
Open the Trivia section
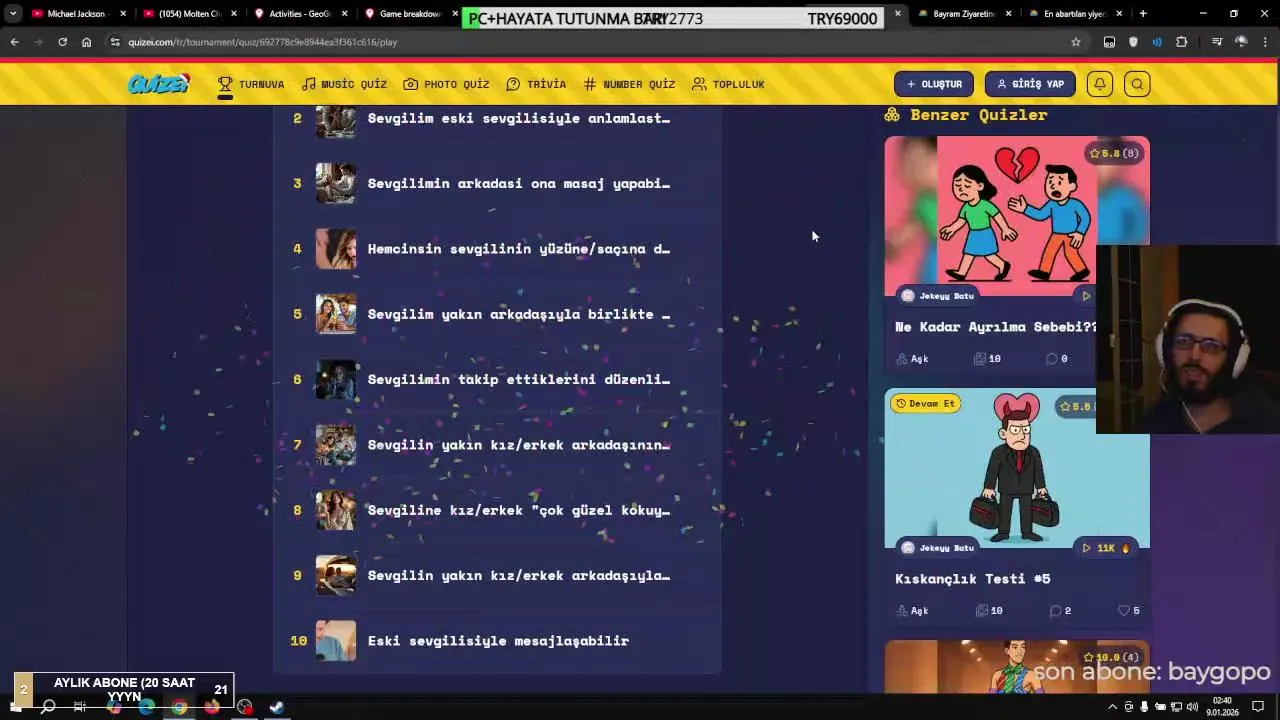point(536,84)
